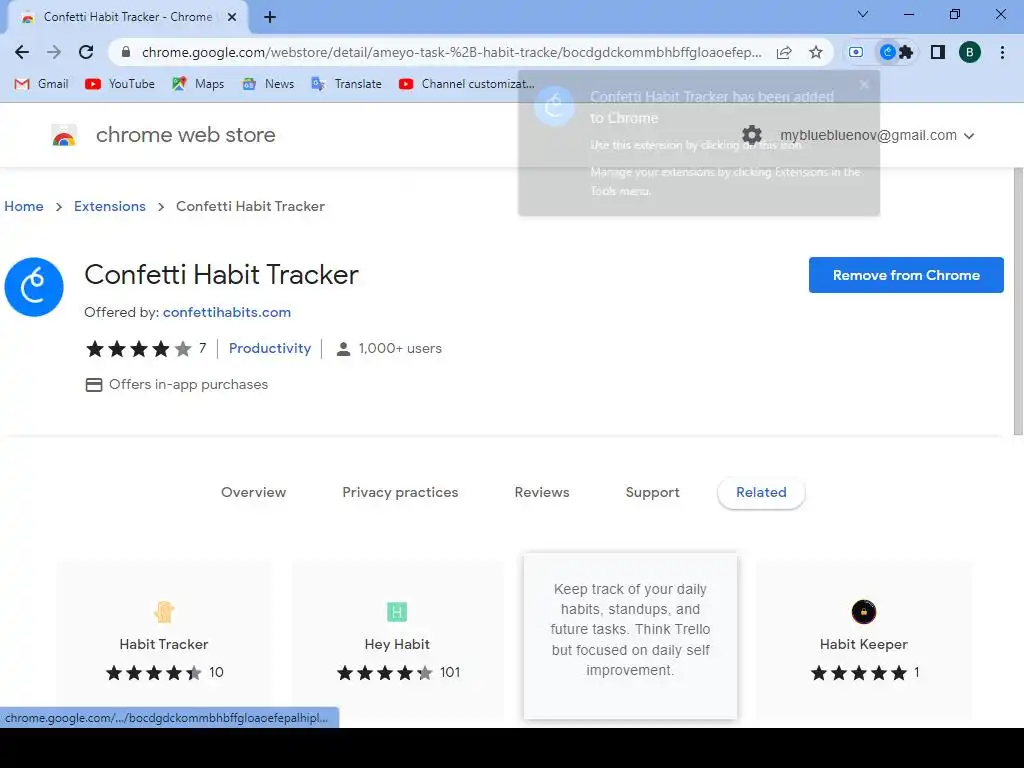
Task: Toggle the browser side panel icon
Action: point(938,52)
